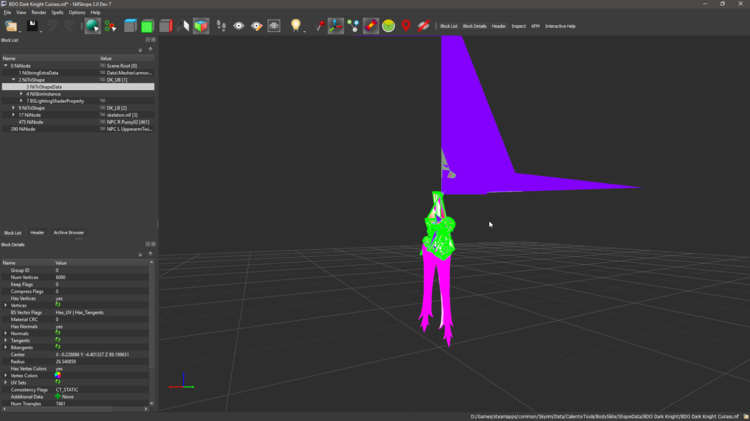The image size is (750, 421).
Task: Open the Spells menu
Action: (x=57, y=12)
